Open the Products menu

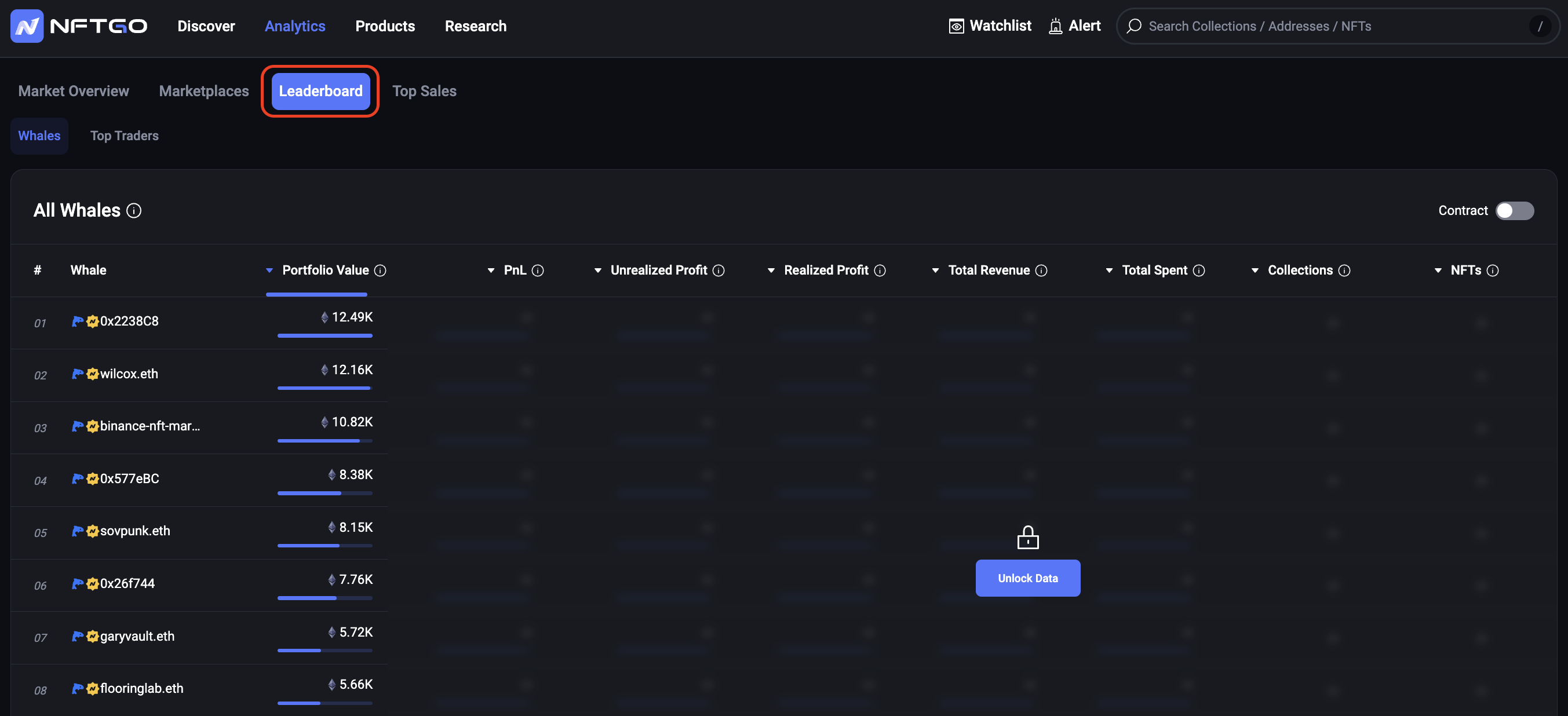click(x=385, y=26)
